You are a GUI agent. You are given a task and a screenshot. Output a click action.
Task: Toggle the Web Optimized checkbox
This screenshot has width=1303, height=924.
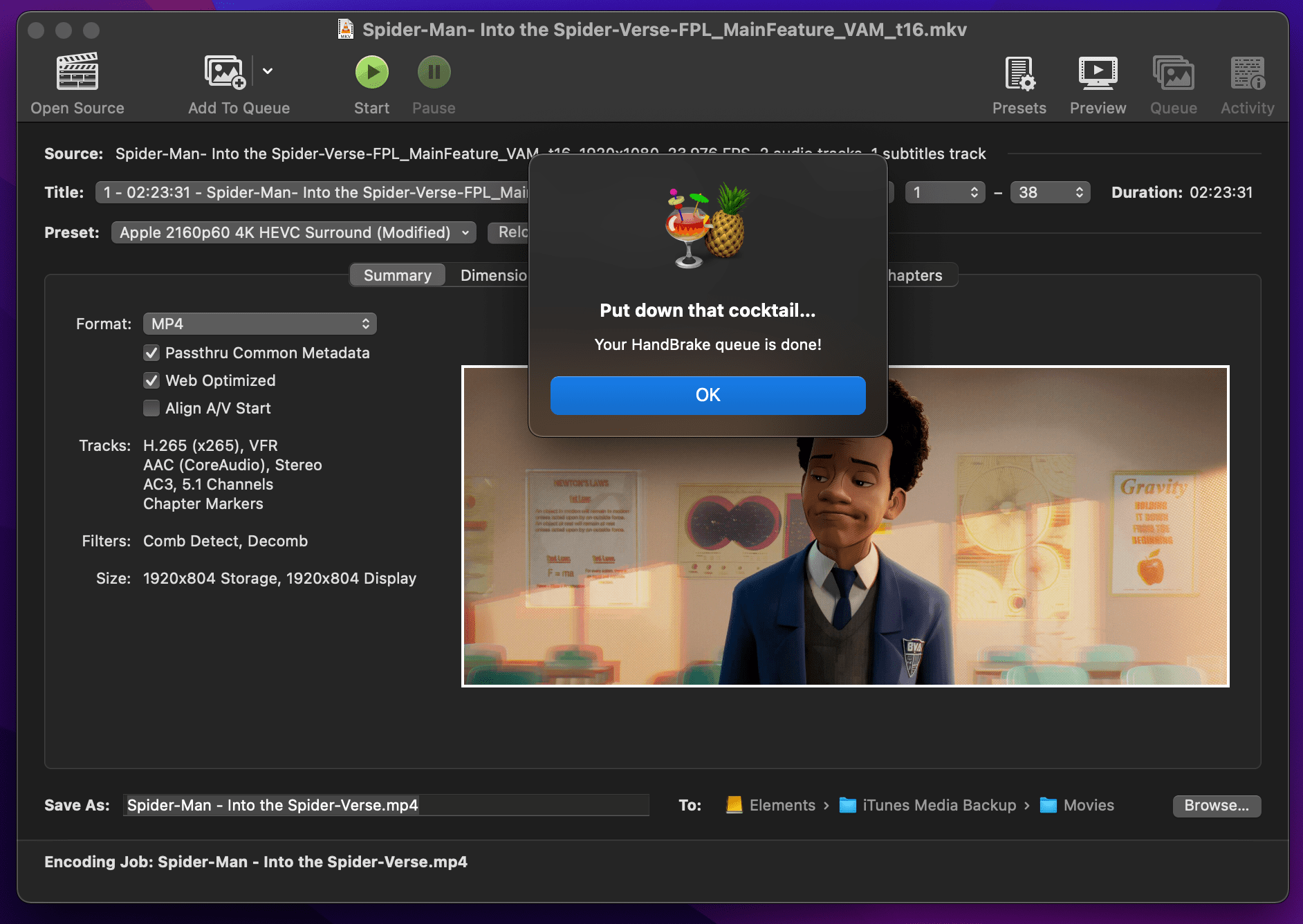click(151, 380)
